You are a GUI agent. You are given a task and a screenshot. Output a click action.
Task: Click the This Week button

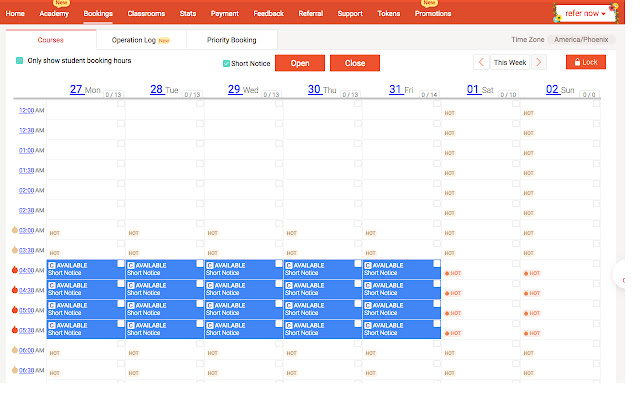coord(510,62)
